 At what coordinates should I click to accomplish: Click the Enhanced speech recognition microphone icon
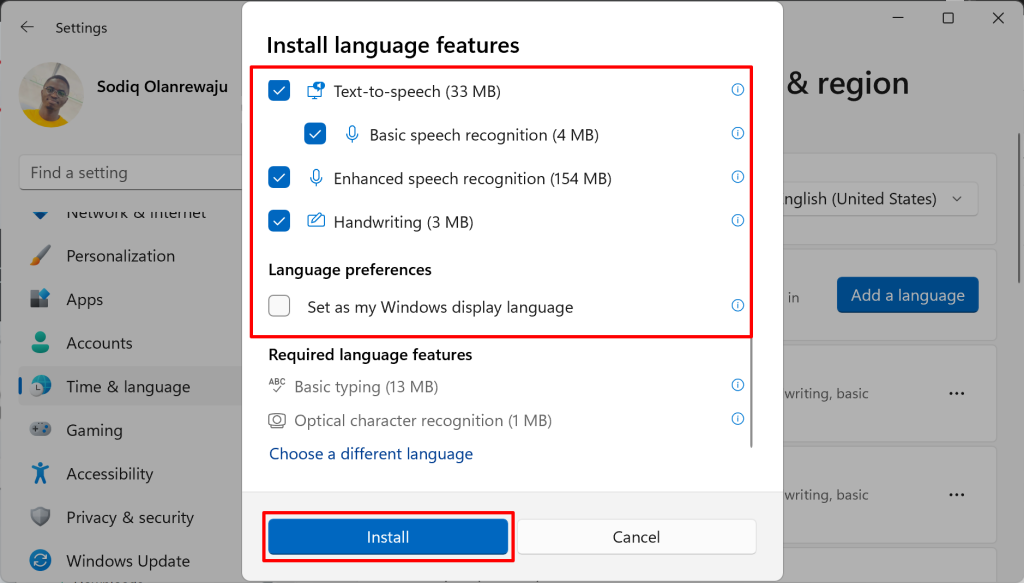(315, 178)
